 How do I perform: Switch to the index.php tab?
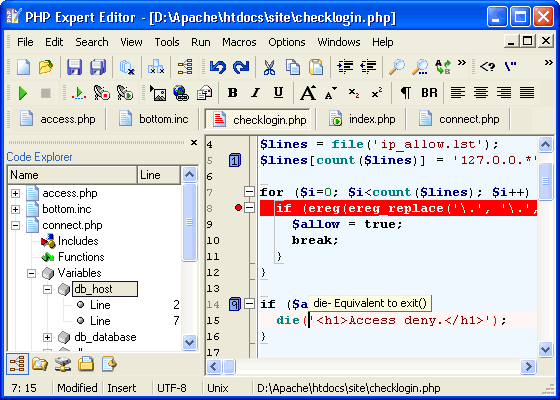pos(361,119)
